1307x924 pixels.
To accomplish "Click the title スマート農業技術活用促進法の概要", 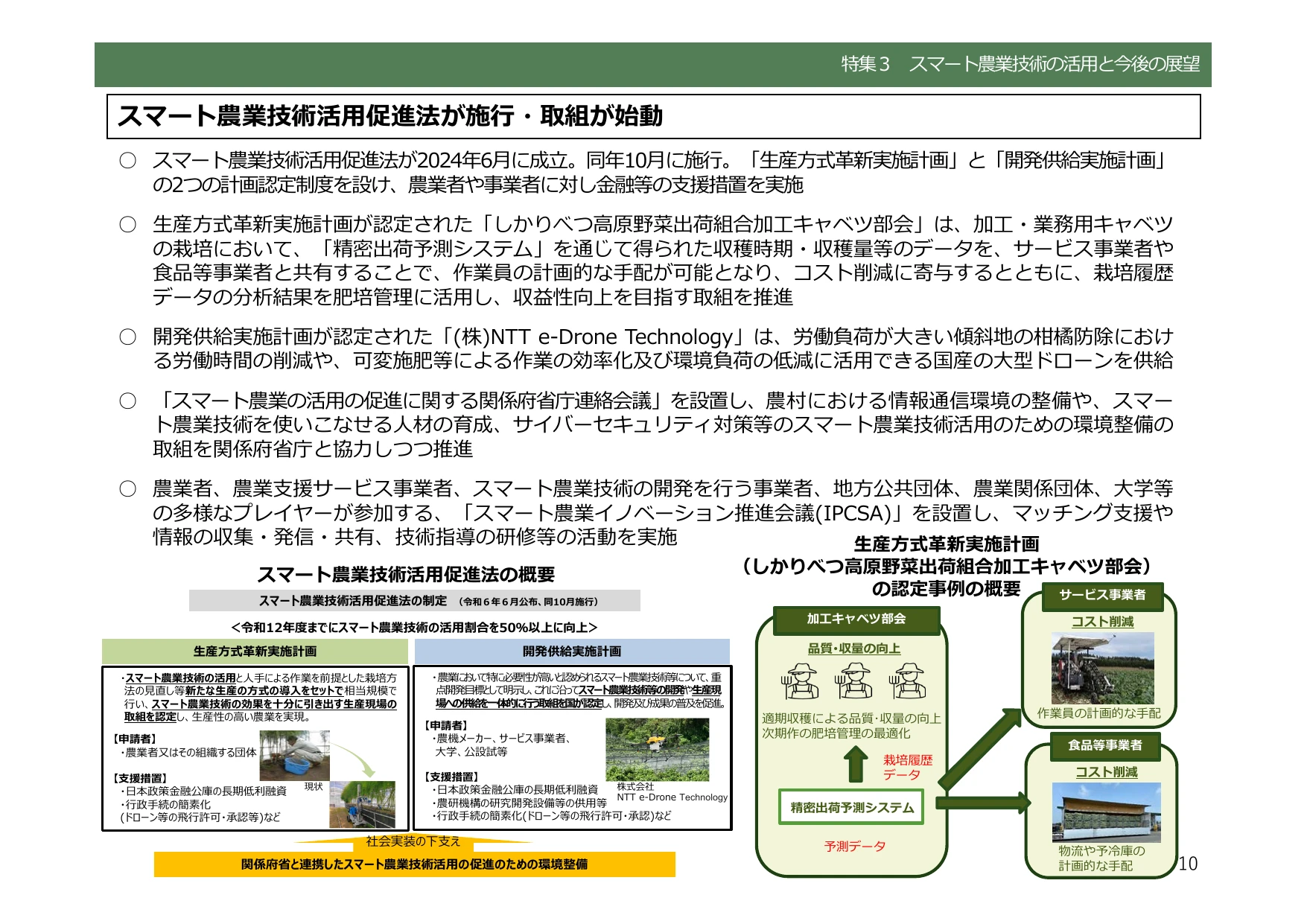I will click(x=406, y=575).
